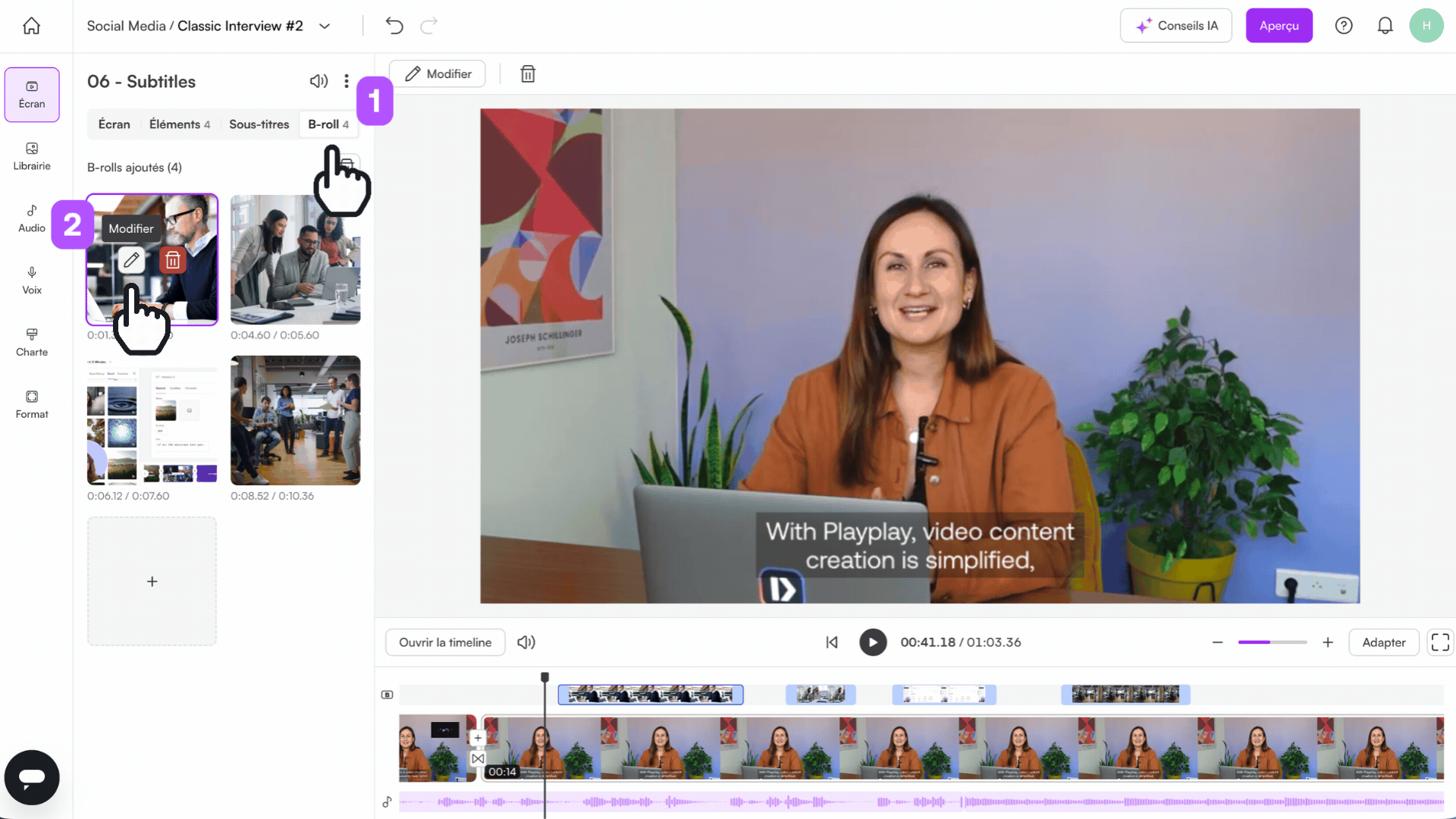Image resolution: width=1456 pixels, height=819 pixels.
Task: Toggle screen sound next to 06 - Subtitles
Action: pyautogui.click(x=318, y=81)
